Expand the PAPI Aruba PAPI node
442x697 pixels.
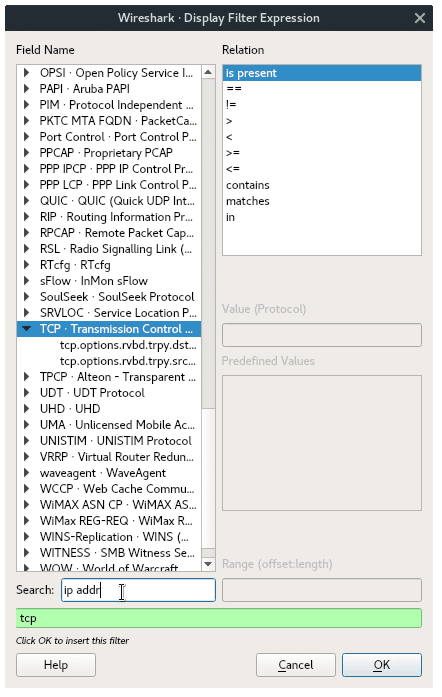(x=26, y=89)
